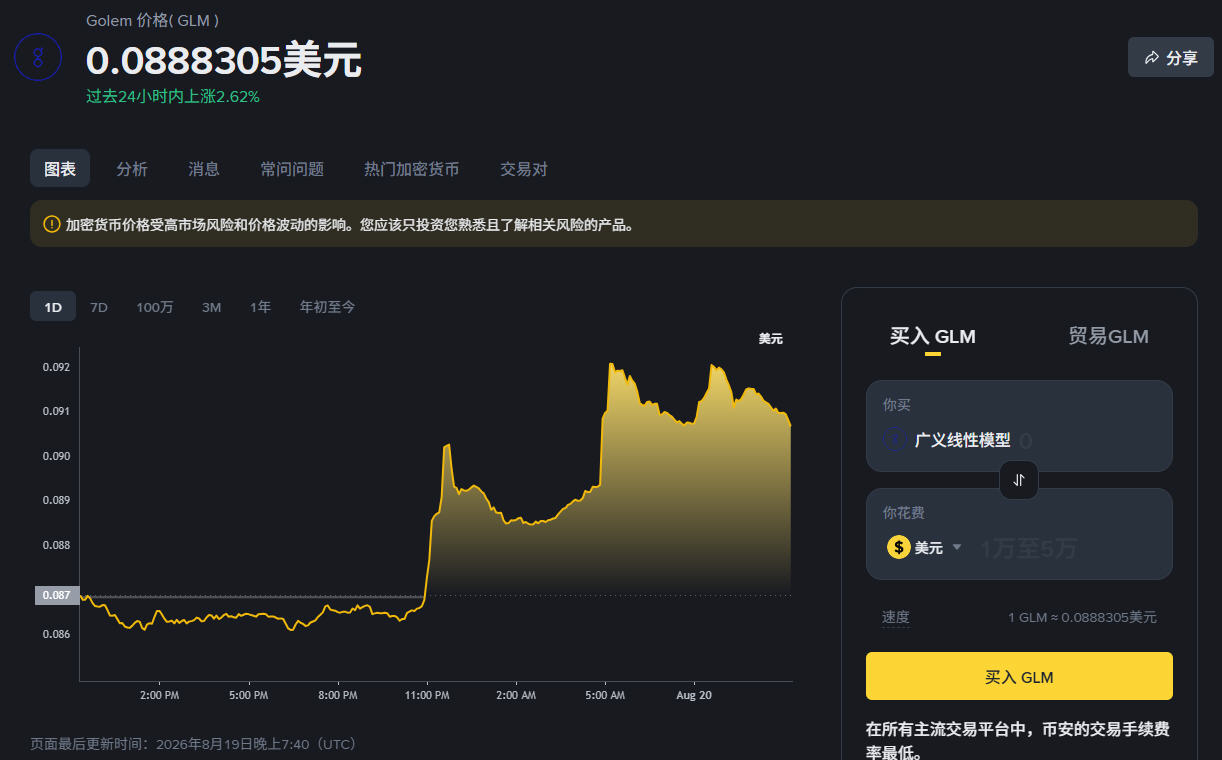1222x760 pixels.
Task: Open the 热门加密货币 tab
Action: (412, 169)
